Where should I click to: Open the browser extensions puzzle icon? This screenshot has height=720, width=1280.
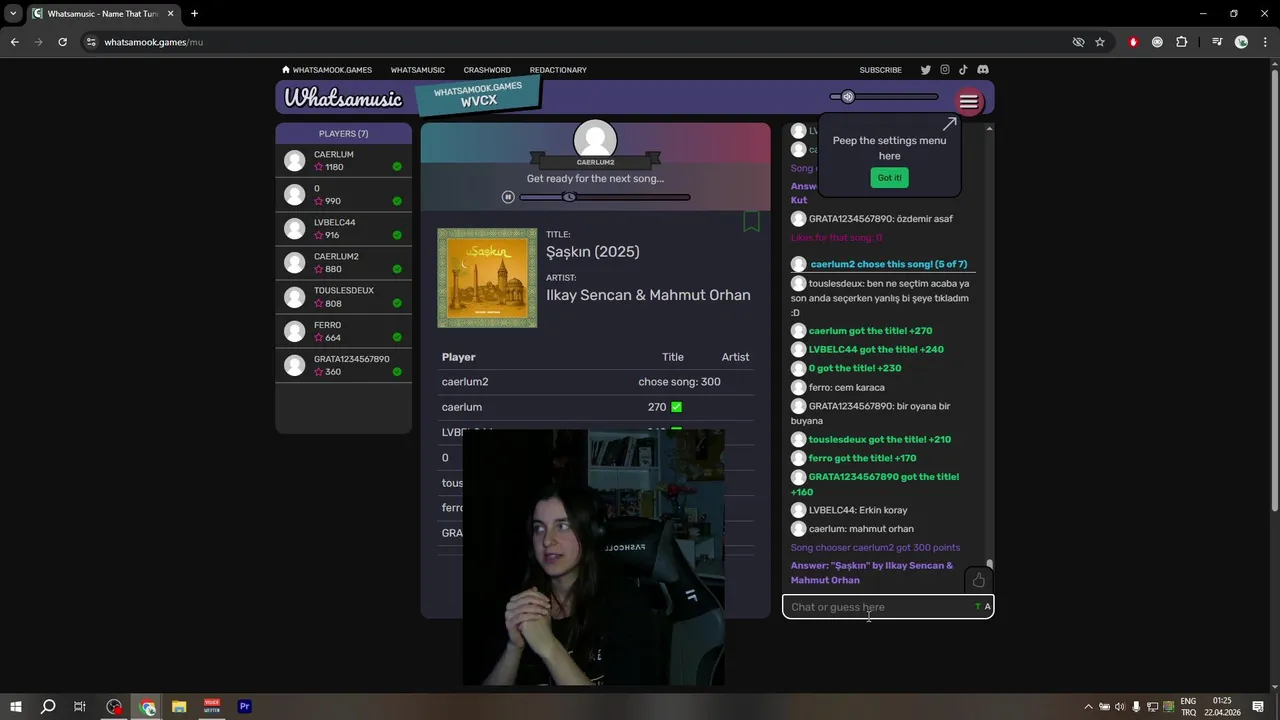click(x=1181, y=42)
